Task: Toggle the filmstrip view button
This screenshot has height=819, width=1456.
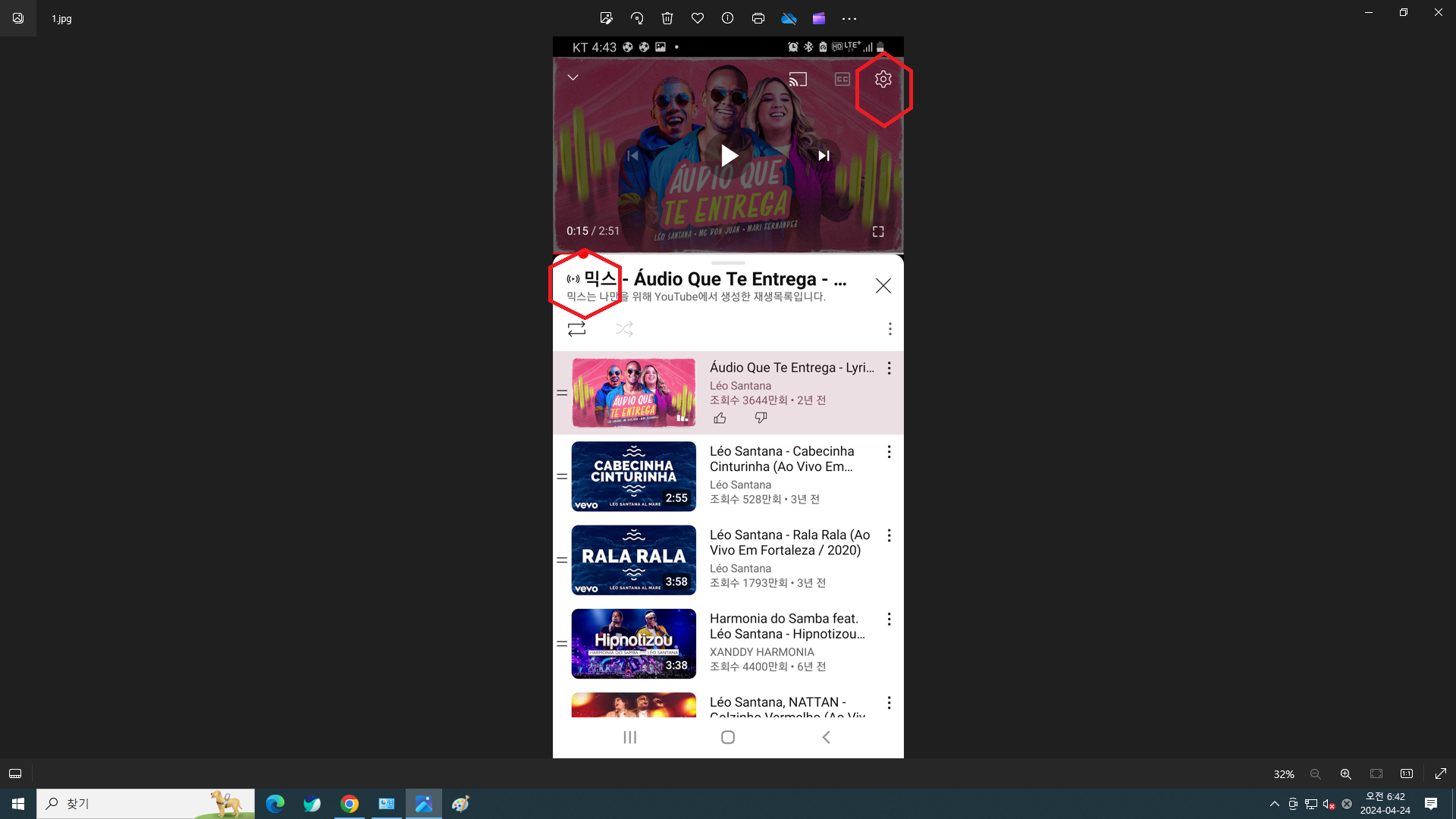Action: (x=15, y=773)
